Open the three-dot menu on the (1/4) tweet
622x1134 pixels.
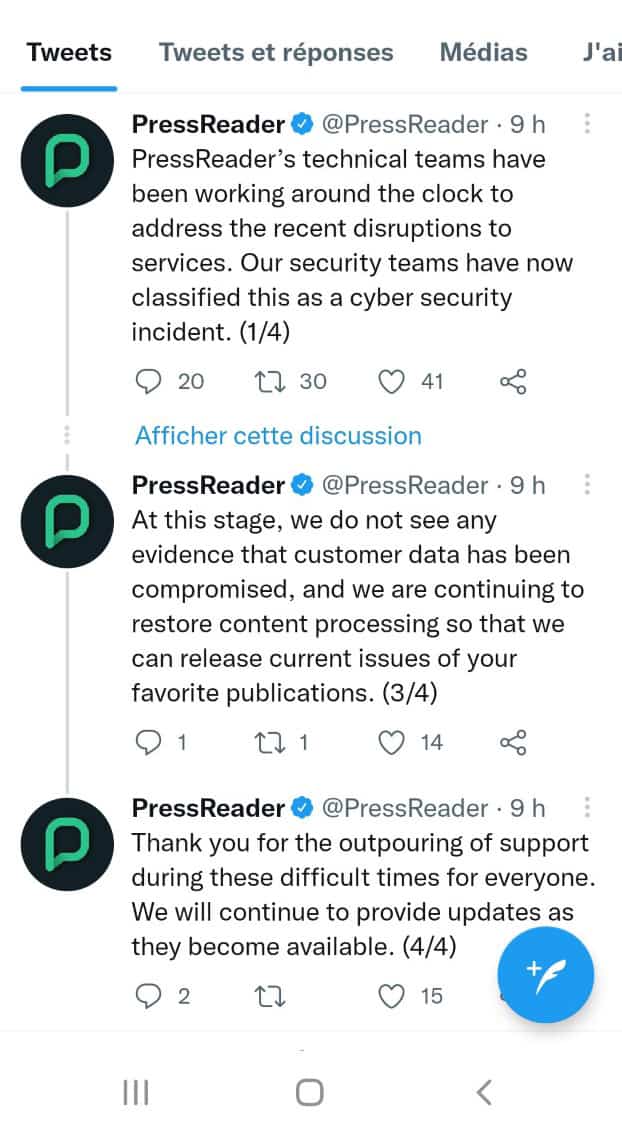pos(587,124)
